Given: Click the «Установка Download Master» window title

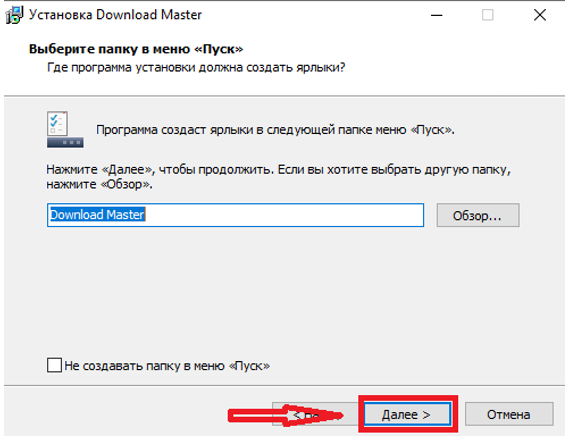Looking at the screenshot, I should pyautogui.click(x=115, y=15).
